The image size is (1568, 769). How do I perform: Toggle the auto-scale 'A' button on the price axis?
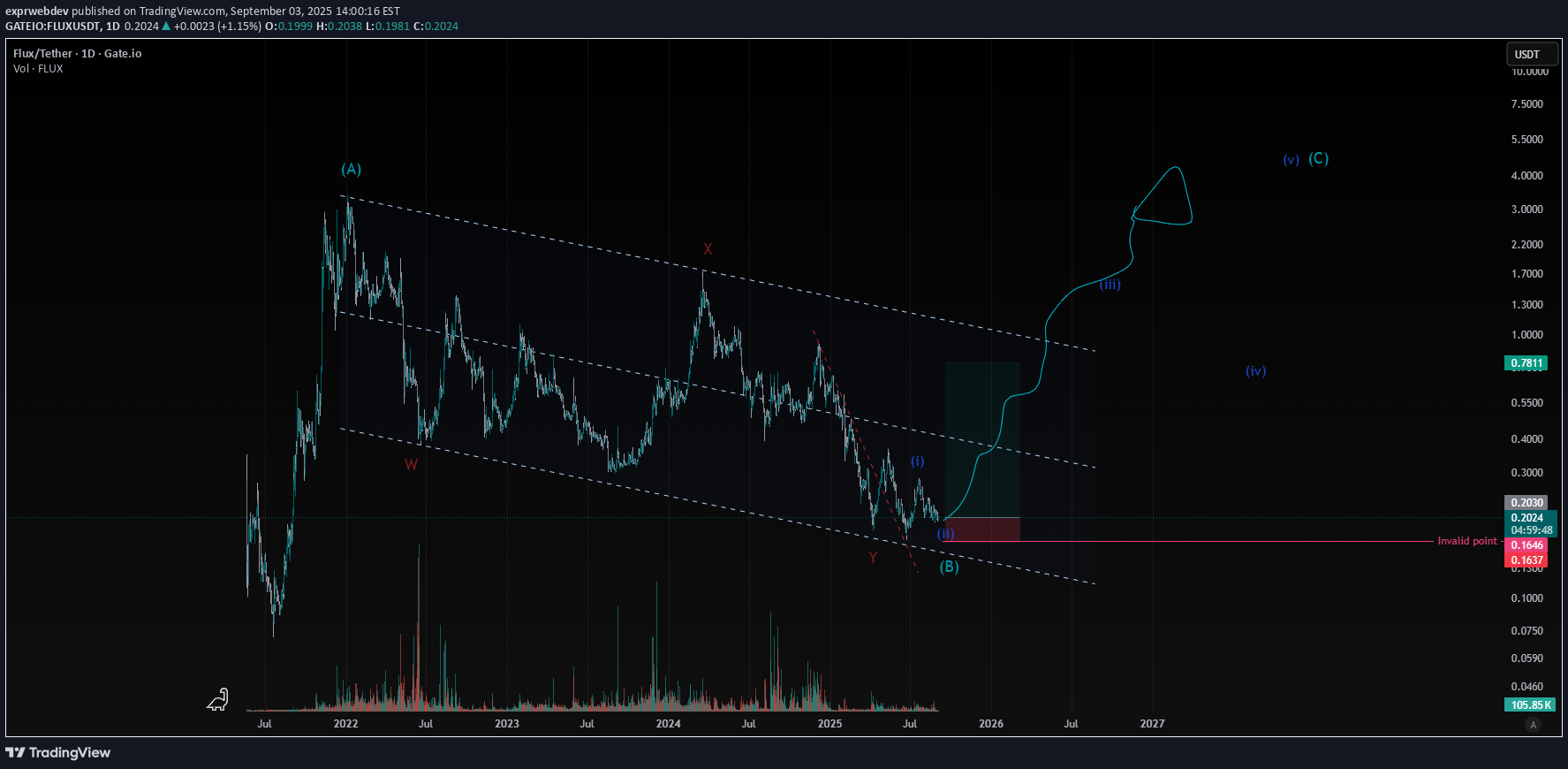[1534, 725]
